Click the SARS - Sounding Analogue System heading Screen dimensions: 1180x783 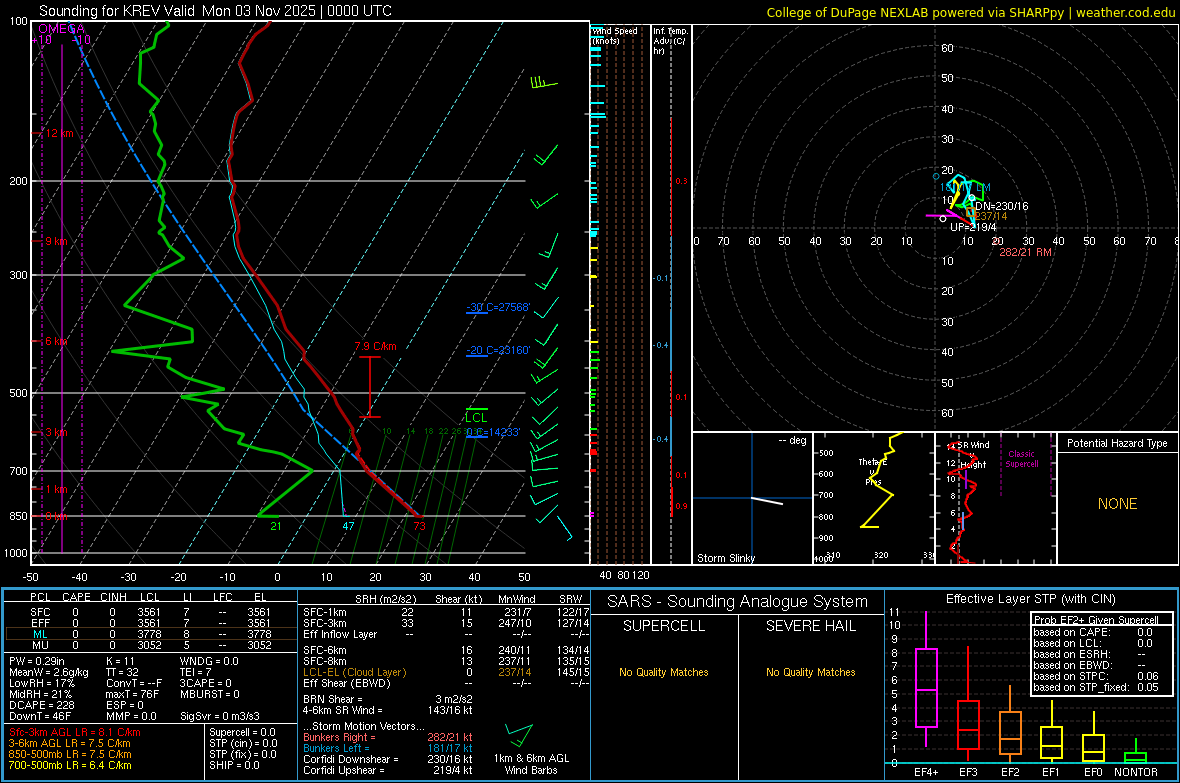coord(737,602)
